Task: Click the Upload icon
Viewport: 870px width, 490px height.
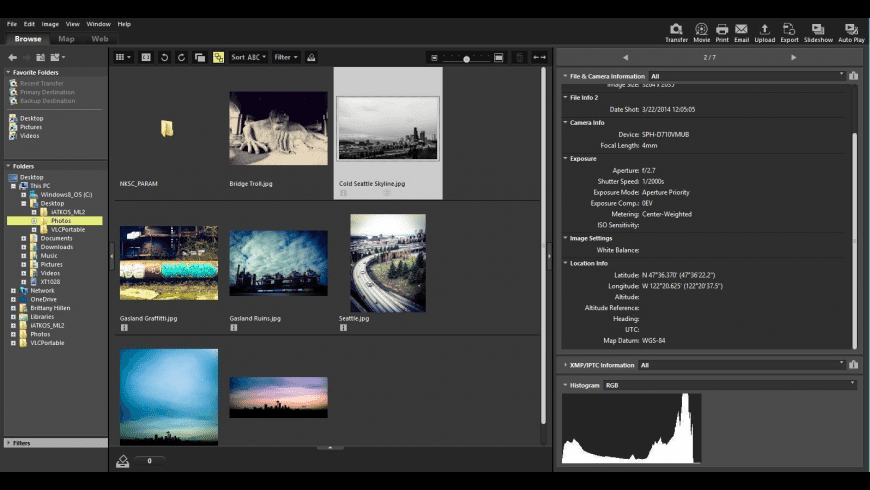Action: 765,30
